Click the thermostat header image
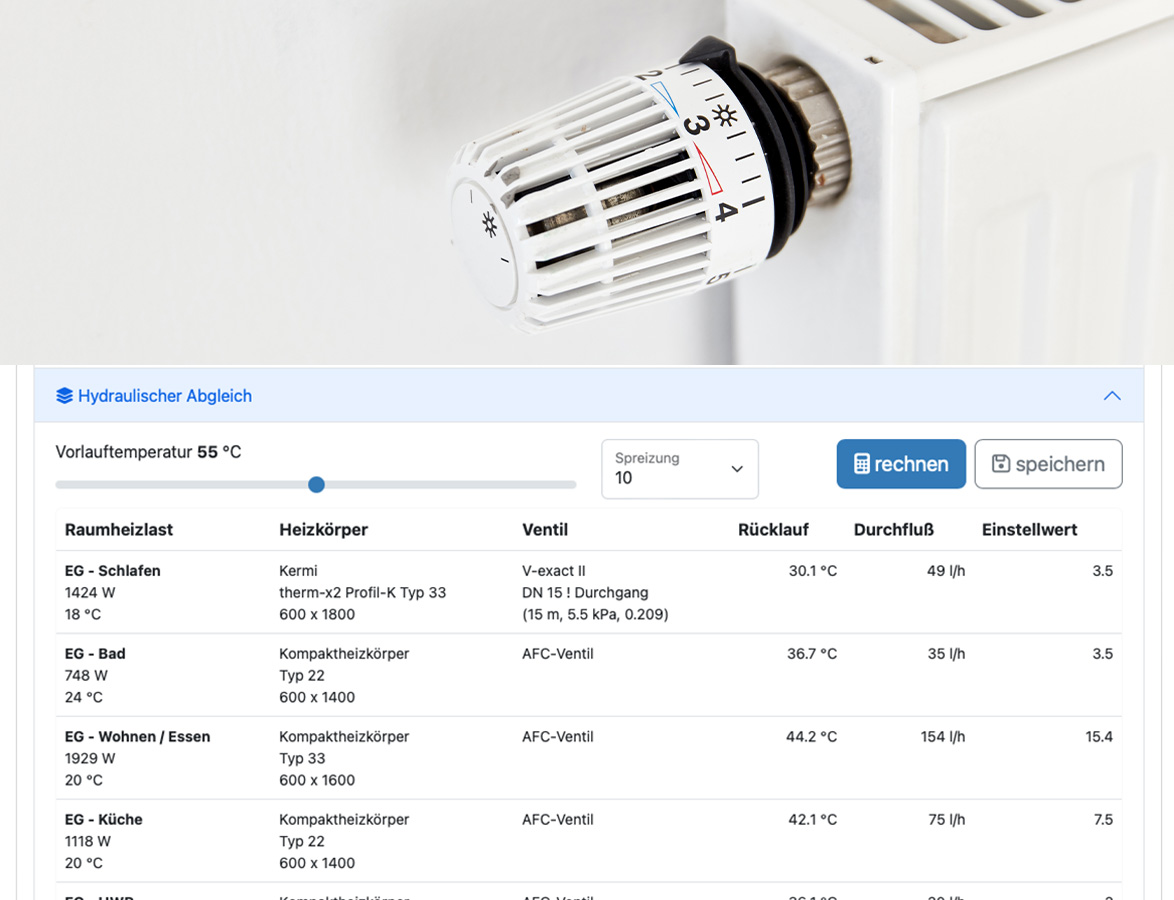 (587, 180)
